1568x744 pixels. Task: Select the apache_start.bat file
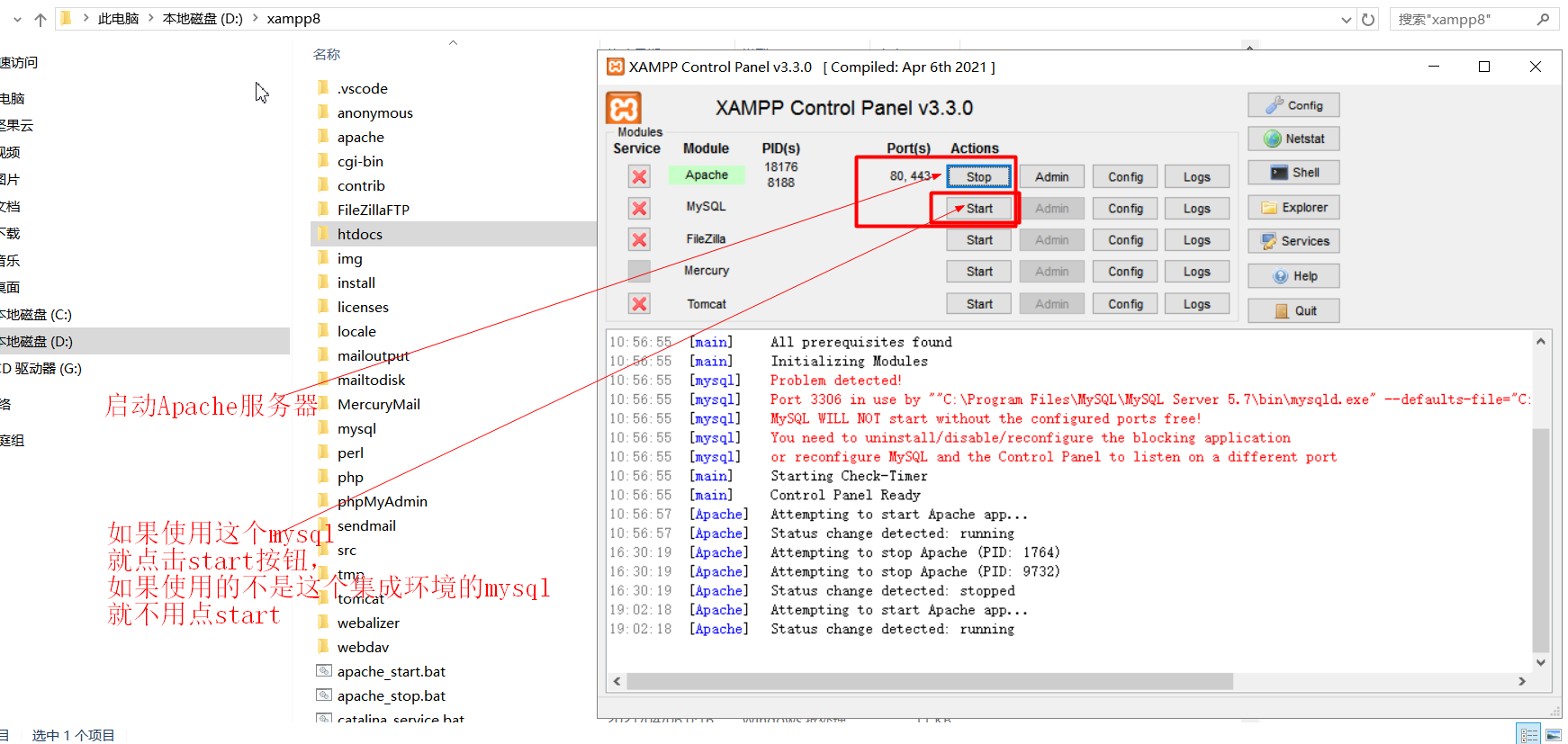(x=392, y=672)
